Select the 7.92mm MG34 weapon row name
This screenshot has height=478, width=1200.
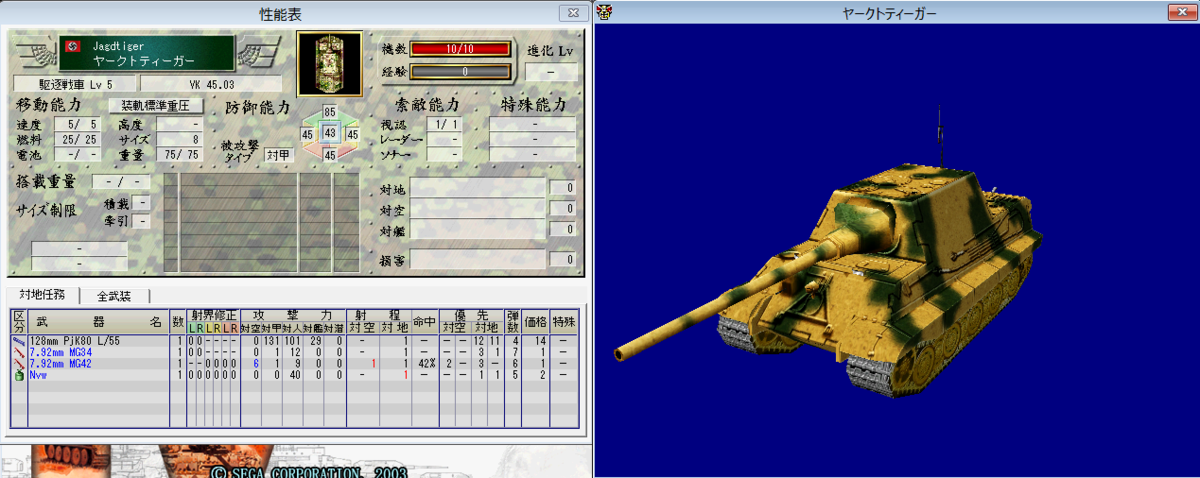pyautogui.click(x=62, y=352)
